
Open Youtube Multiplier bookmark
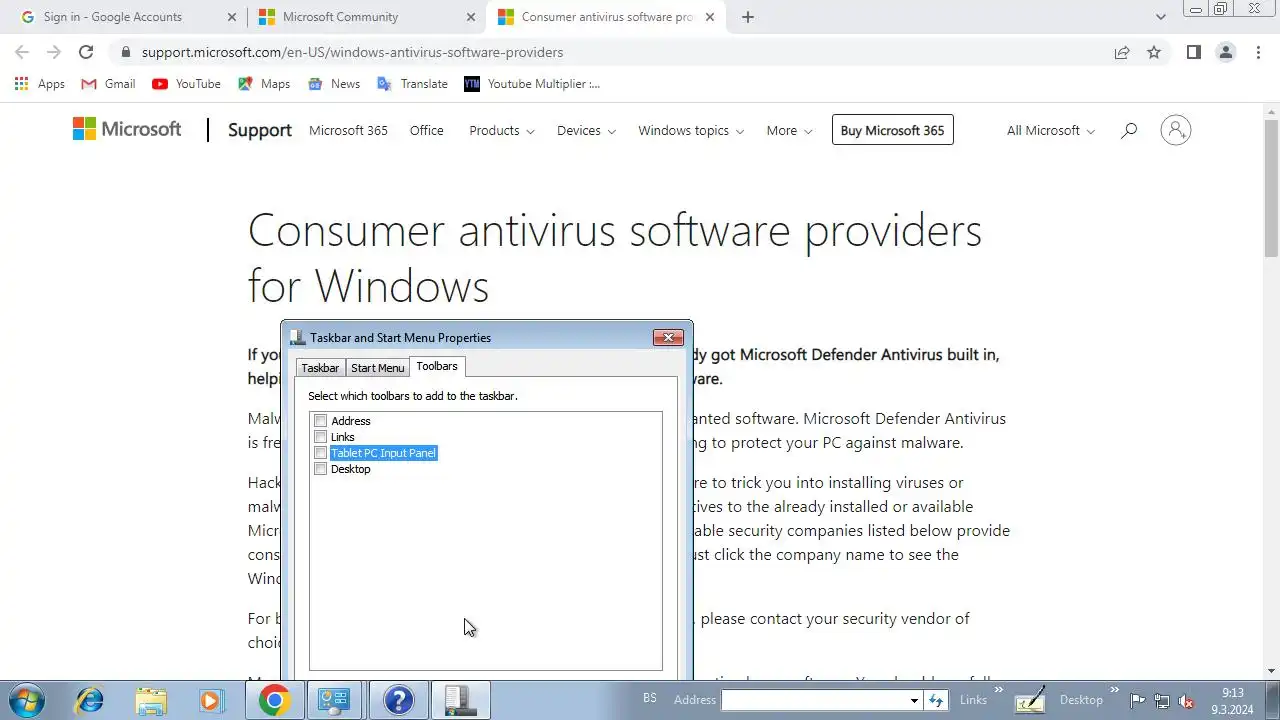(x=532, y=84)
